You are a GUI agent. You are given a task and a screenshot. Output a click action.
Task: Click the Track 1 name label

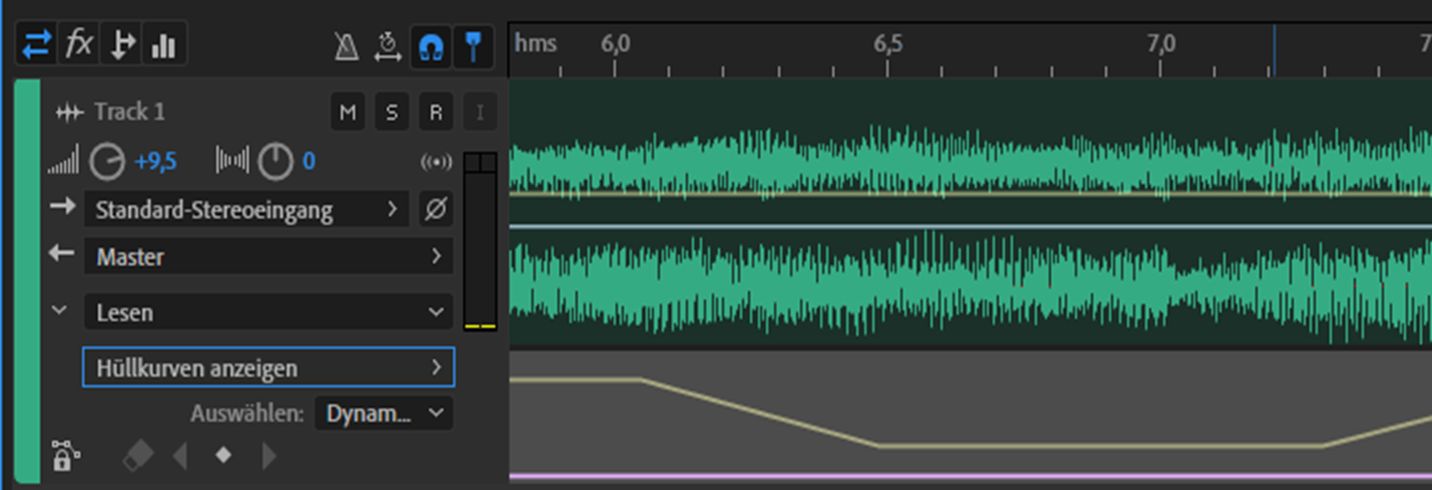pos(129,112)
